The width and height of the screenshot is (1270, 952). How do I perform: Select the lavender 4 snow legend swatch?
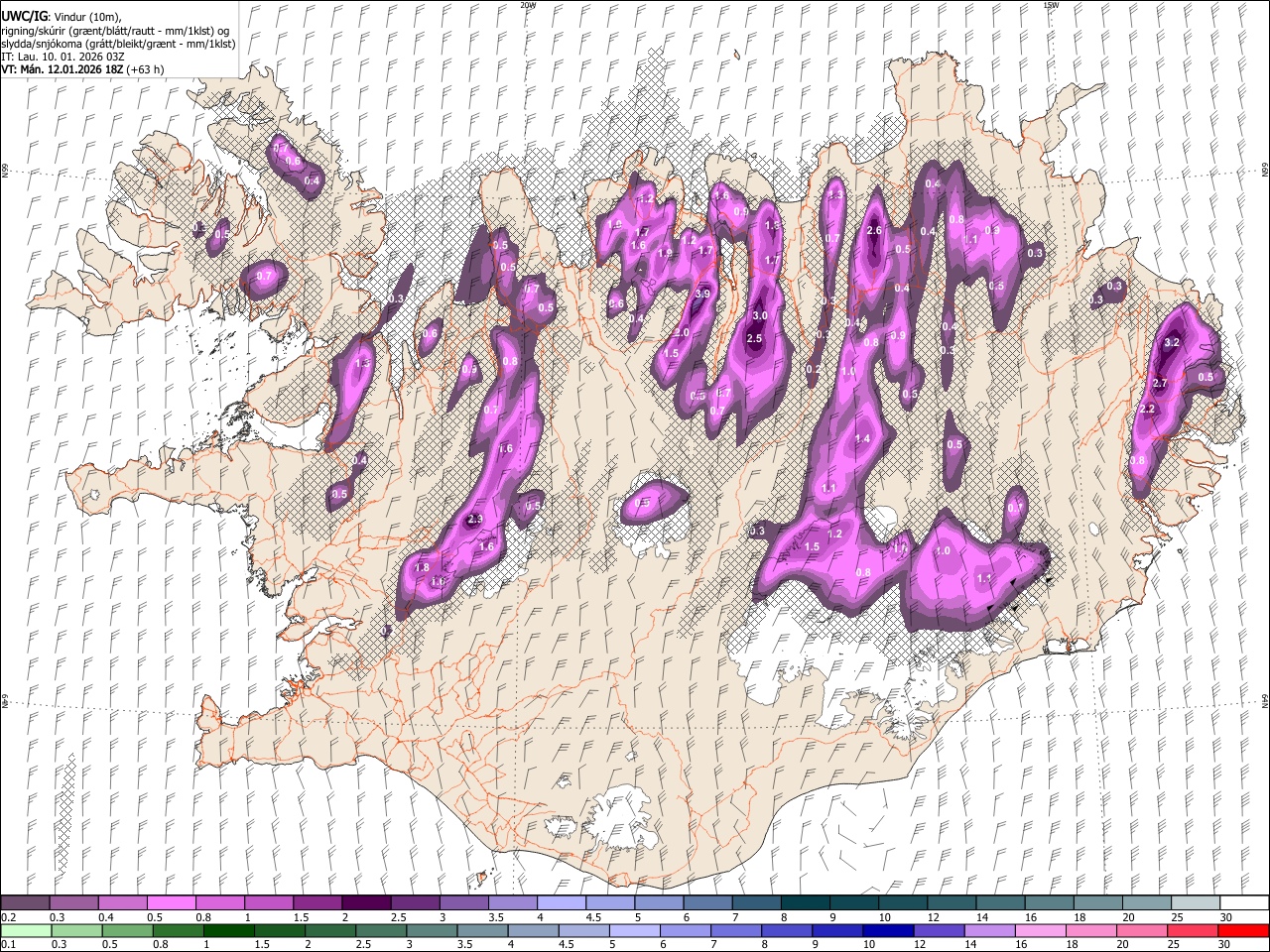(561, 903)
